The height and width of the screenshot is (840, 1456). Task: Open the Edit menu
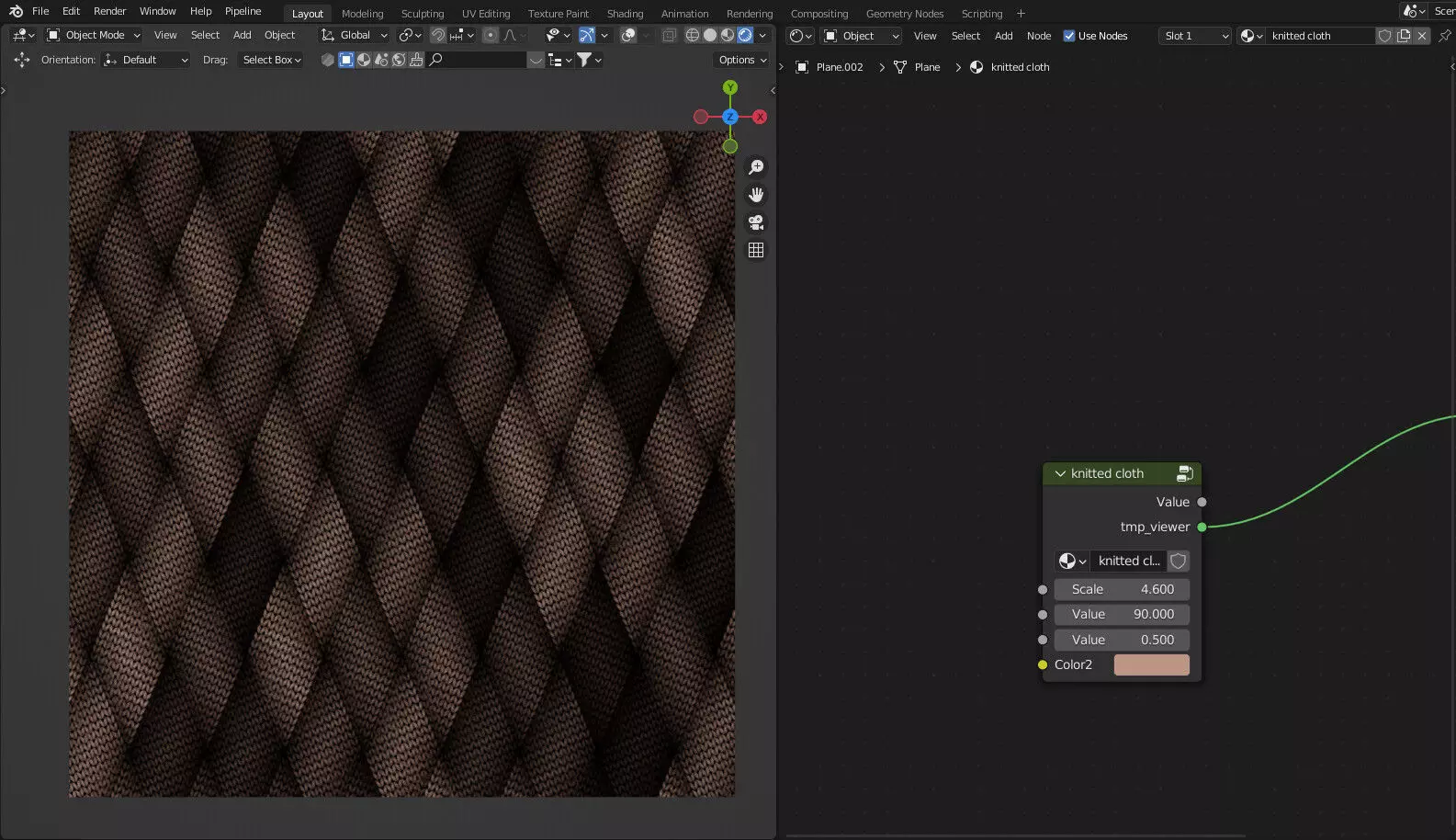[x=71, y=11]
